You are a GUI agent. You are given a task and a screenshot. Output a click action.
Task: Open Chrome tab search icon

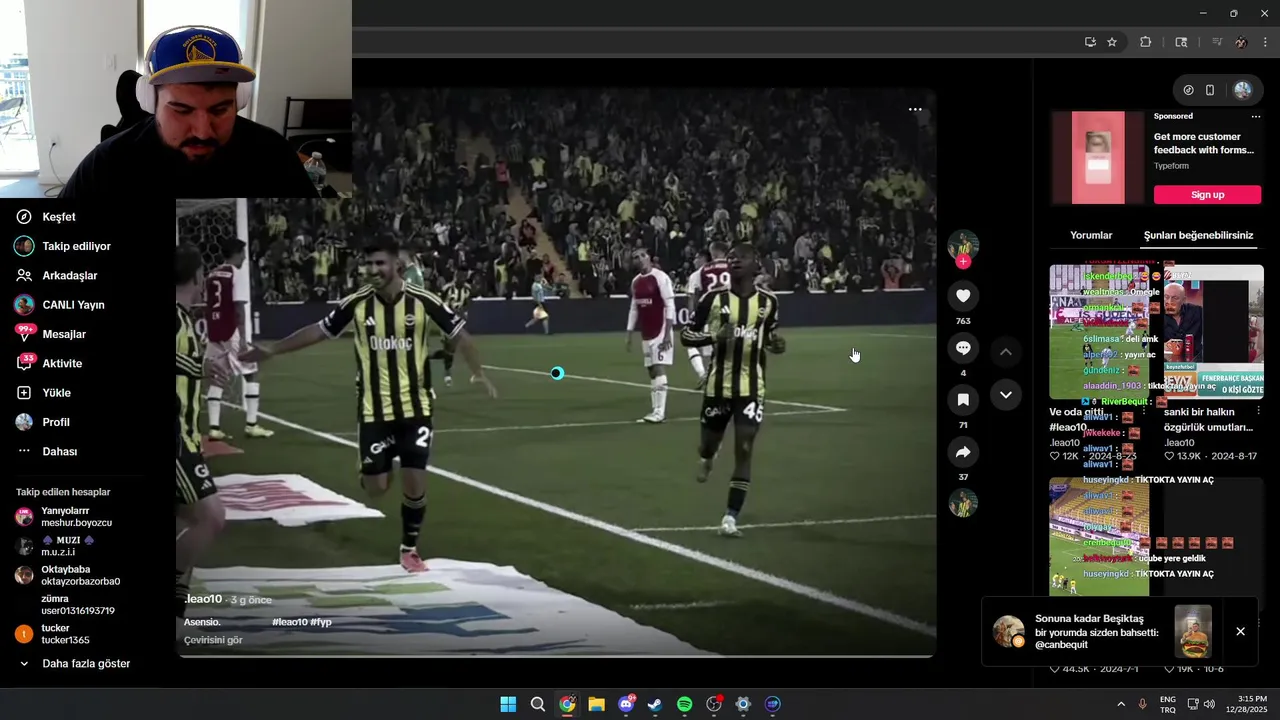[1181, 42]
